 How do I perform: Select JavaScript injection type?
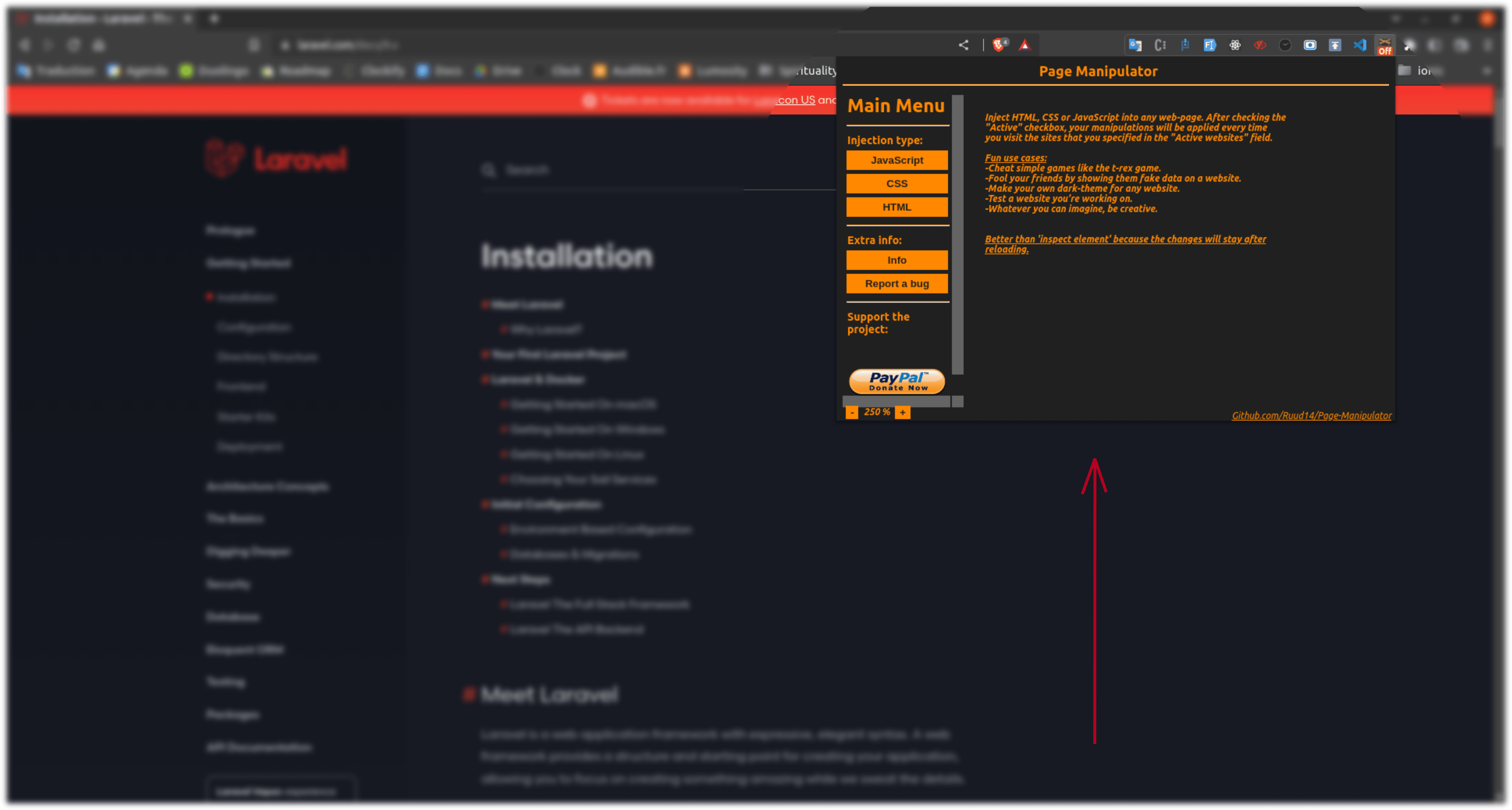pos(896,160)
